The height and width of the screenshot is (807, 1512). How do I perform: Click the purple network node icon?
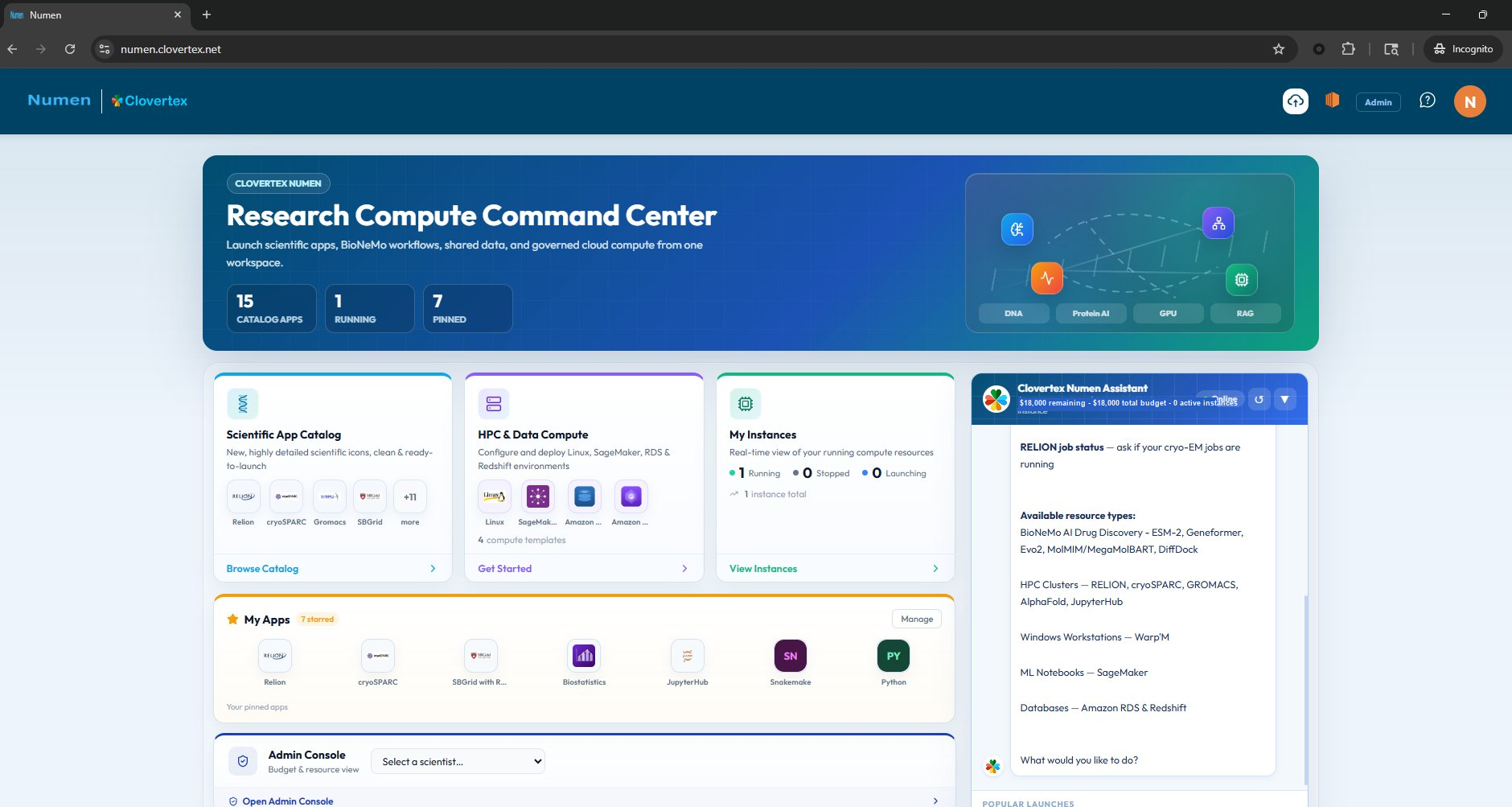1218,223
